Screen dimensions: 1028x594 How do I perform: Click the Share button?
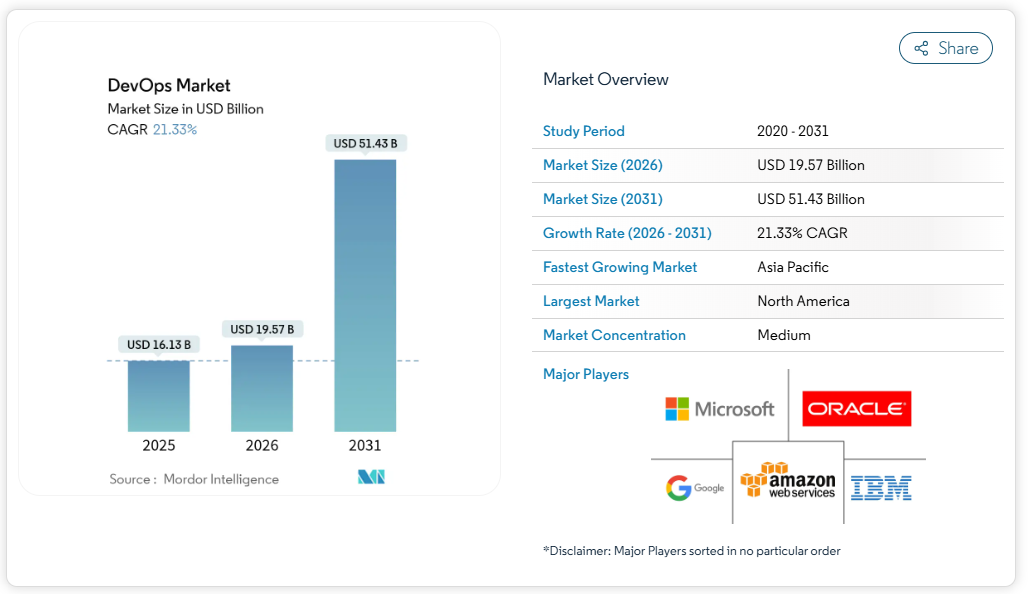pos(945,48)
